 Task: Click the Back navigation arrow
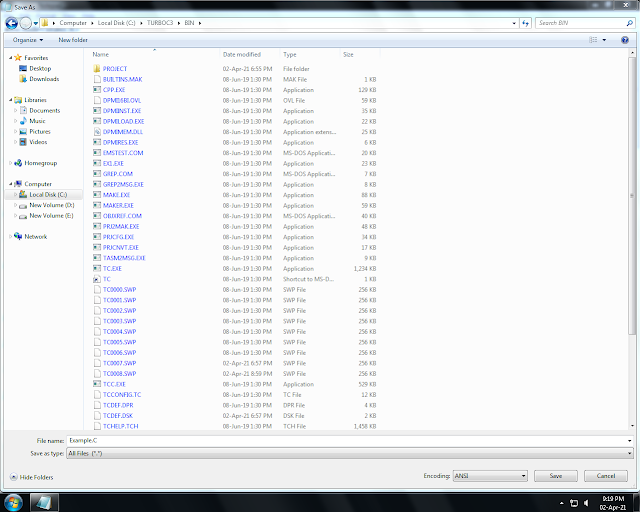11,23
